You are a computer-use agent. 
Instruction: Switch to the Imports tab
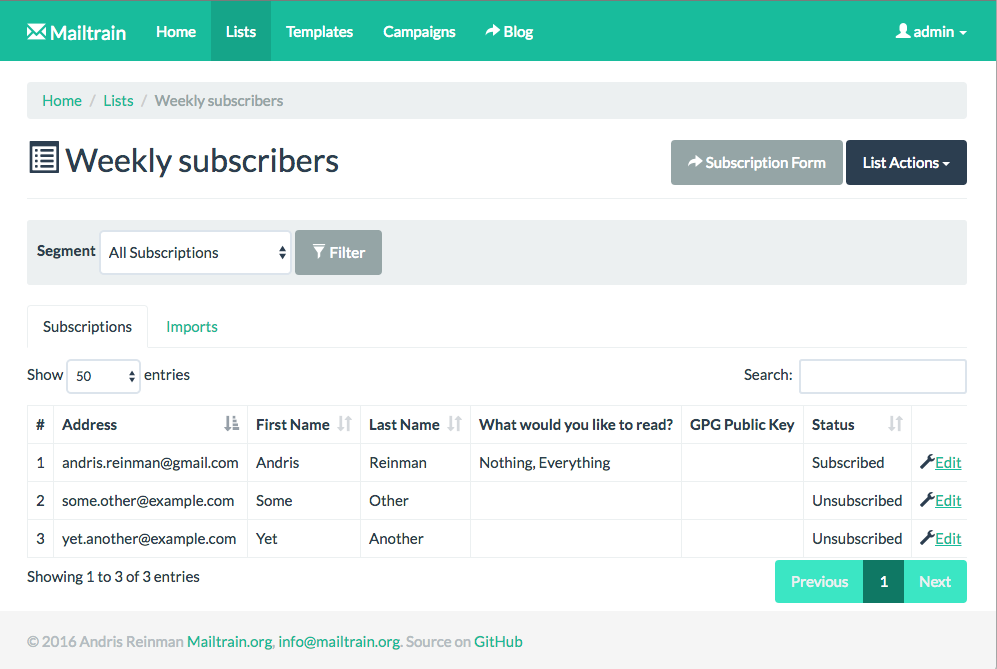(x=192, y=327)
